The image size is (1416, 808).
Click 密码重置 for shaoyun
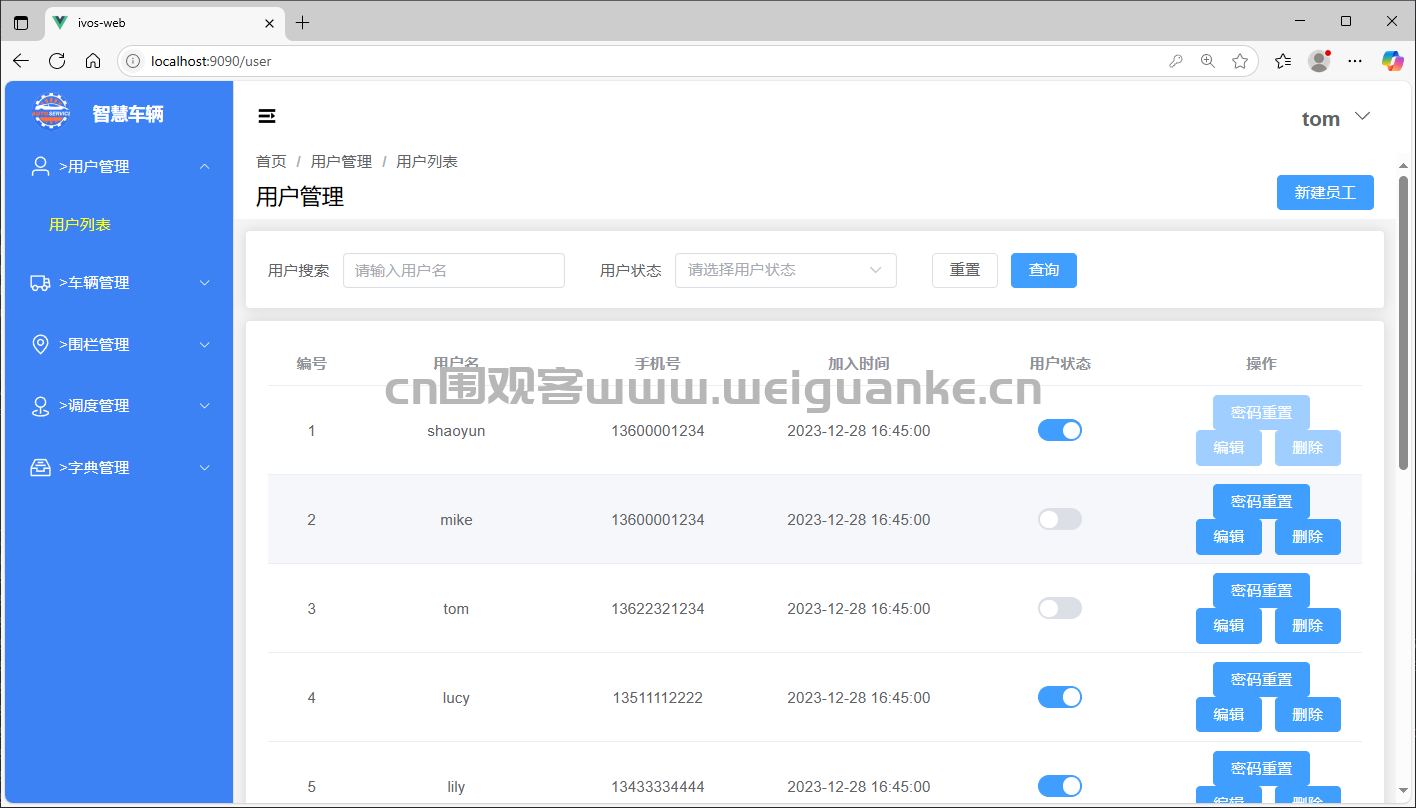click(x=1261, y=412)
